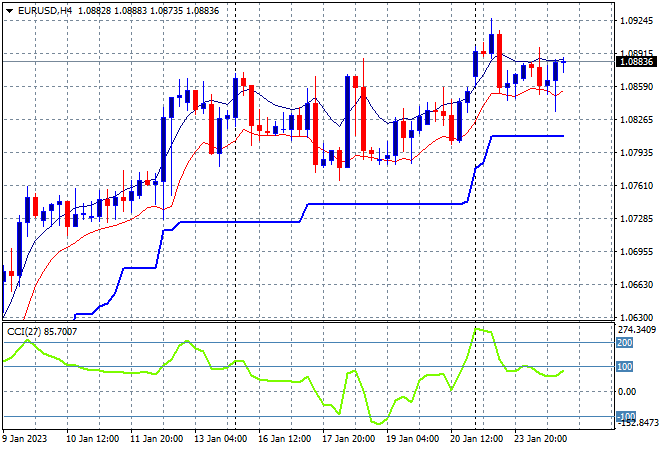Open the chart menu triangle beside EURUSD,H4
This screenshot has height=450, width=660.
[x=9, y=11]
